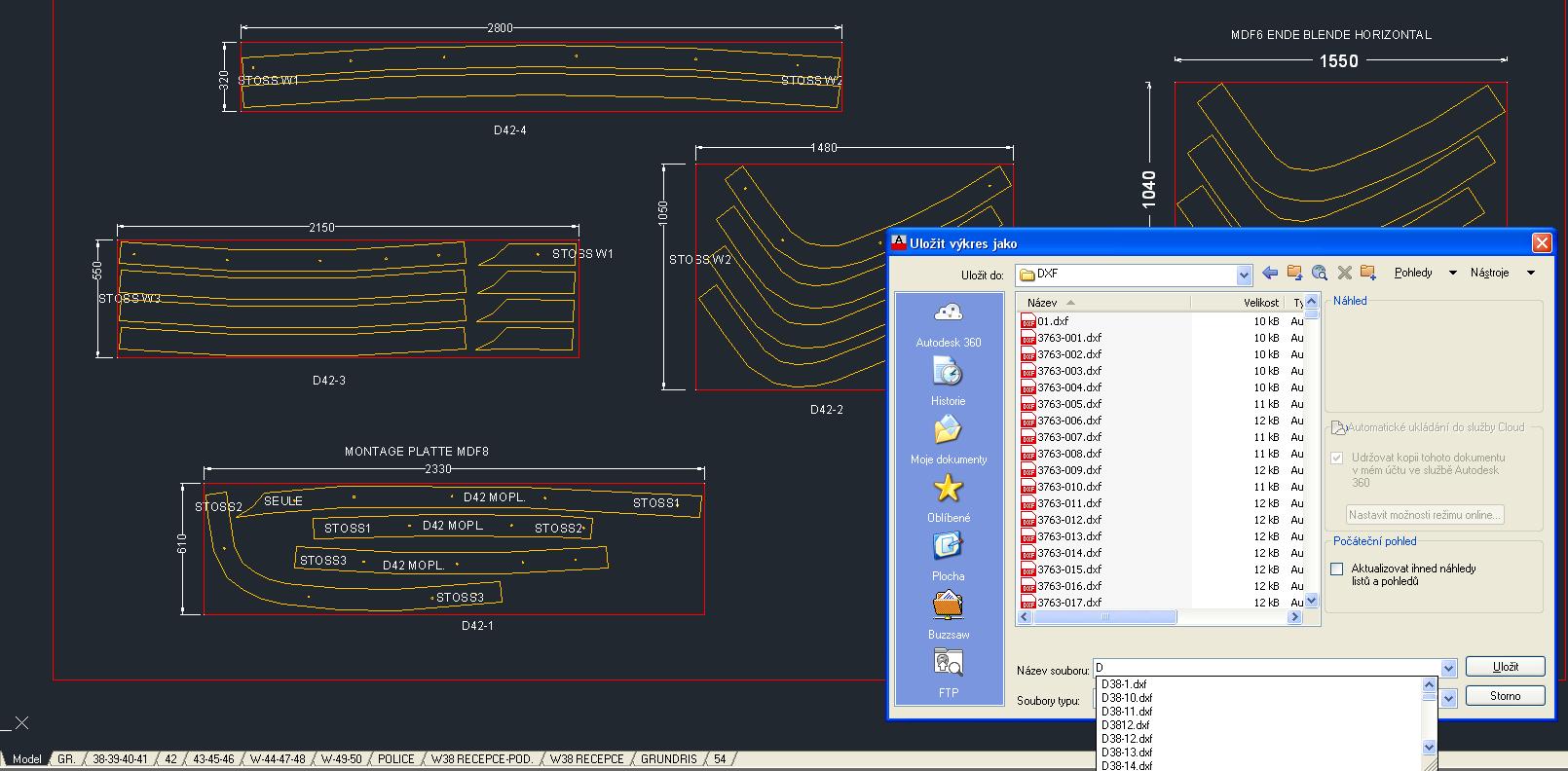Click the back arrow navigation icon
Viewport: 1568px width, 771px height.
[x=1269, y=274]
